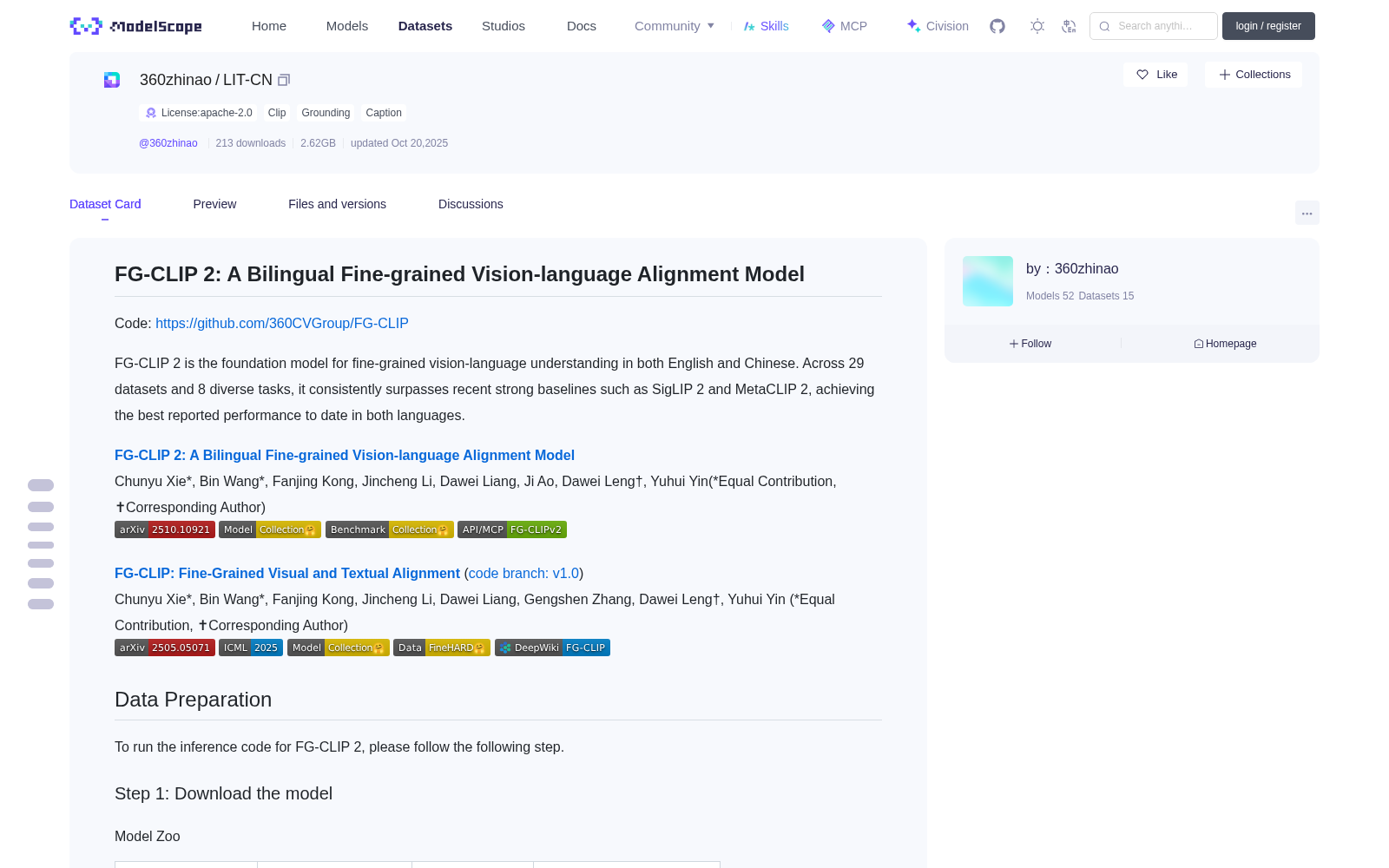1389x868 pixels.
Task: Open the Benchmark Collection badge
Action: pyautogui.click(x=390, y=529)
